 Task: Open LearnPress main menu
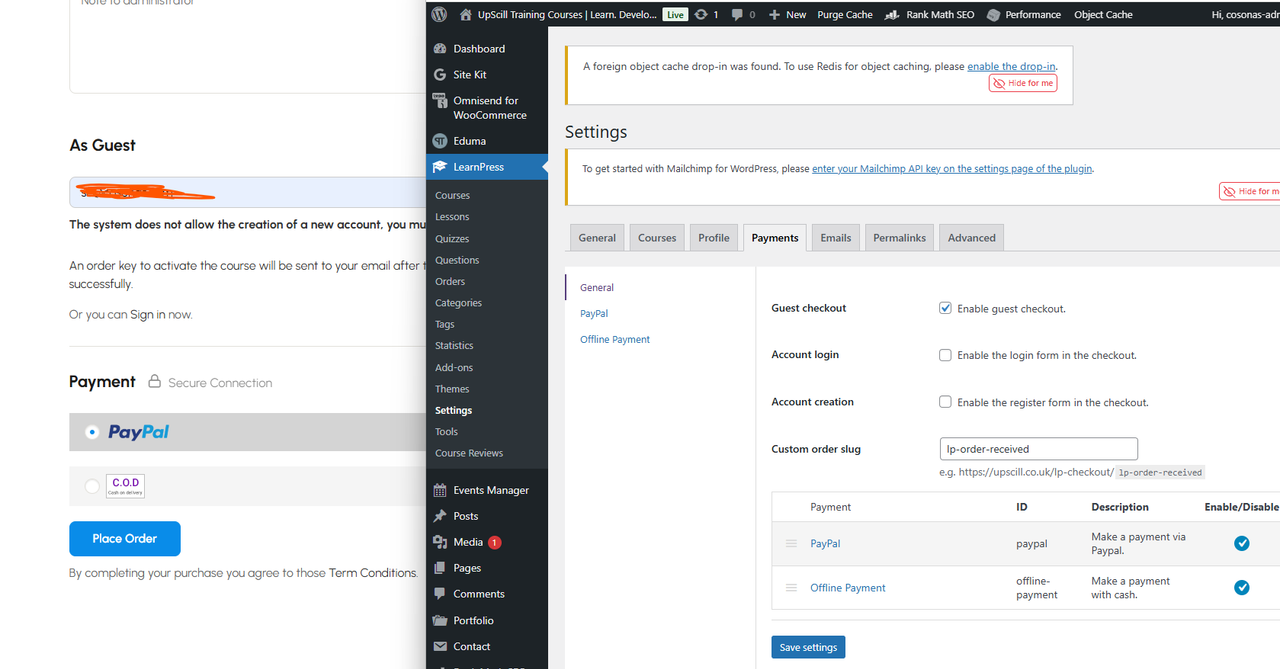487,167
